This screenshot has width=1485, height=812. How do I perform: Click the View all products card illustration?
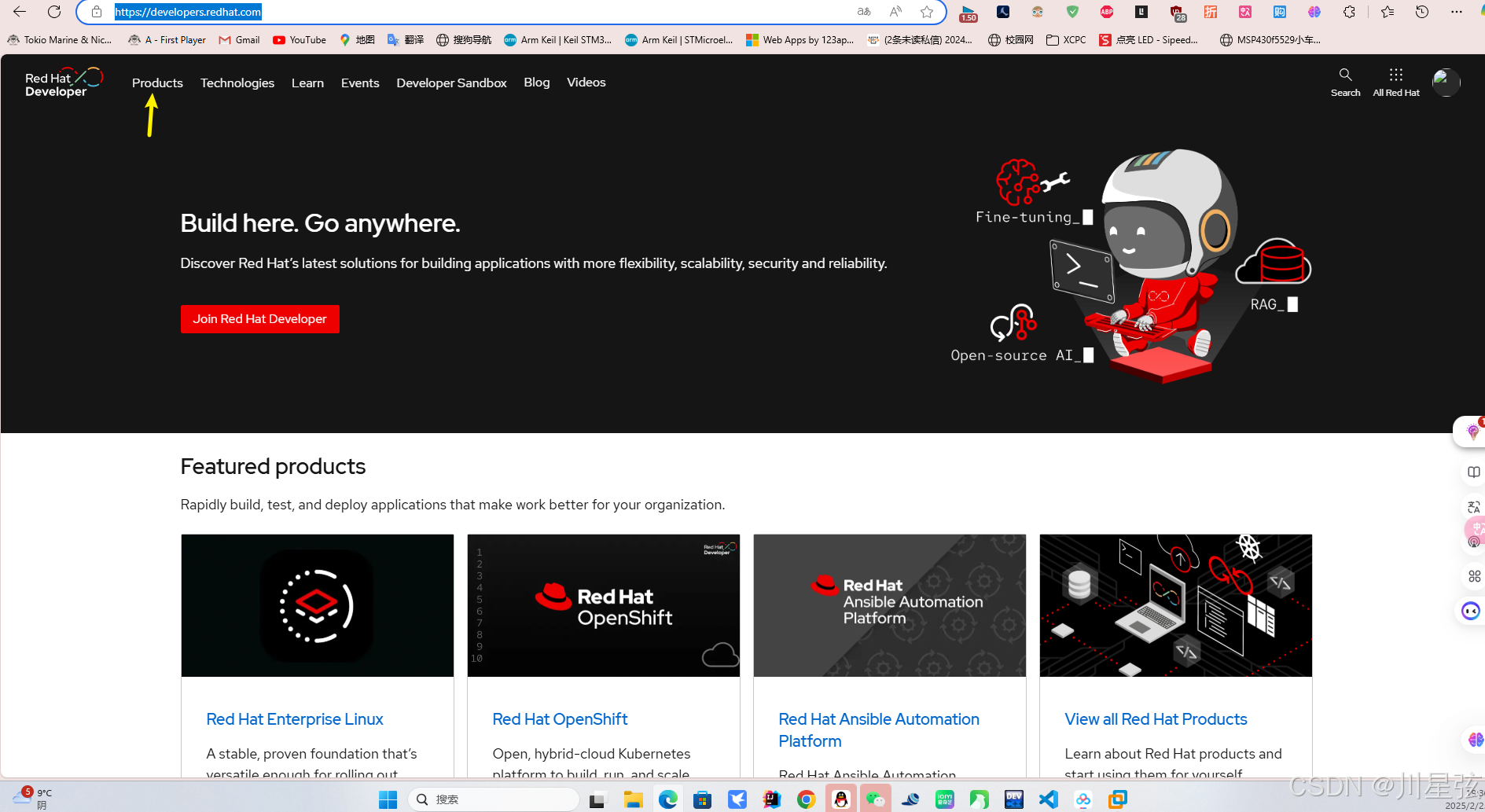click(x=1176, y=605)
